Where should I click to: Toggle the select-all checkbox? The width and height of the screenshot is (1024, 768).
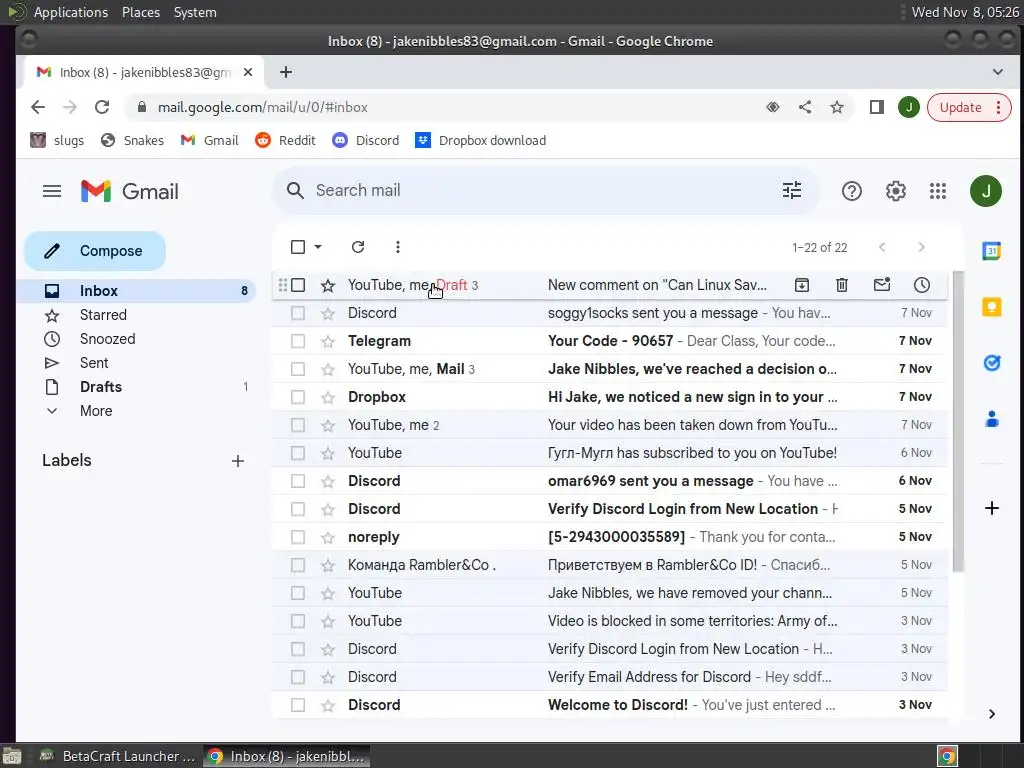pyautogui.click(x=298, y=247)
